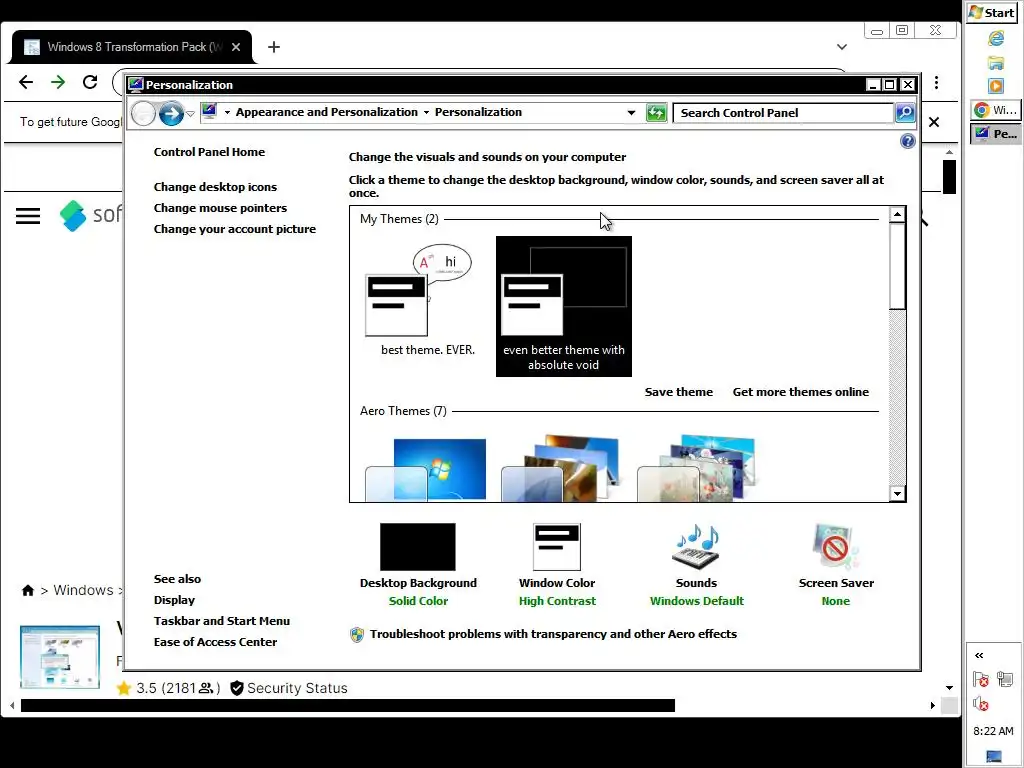Click Change mouse pointers link
This screenshot has height=768, width=1024.
pos(220,208)
